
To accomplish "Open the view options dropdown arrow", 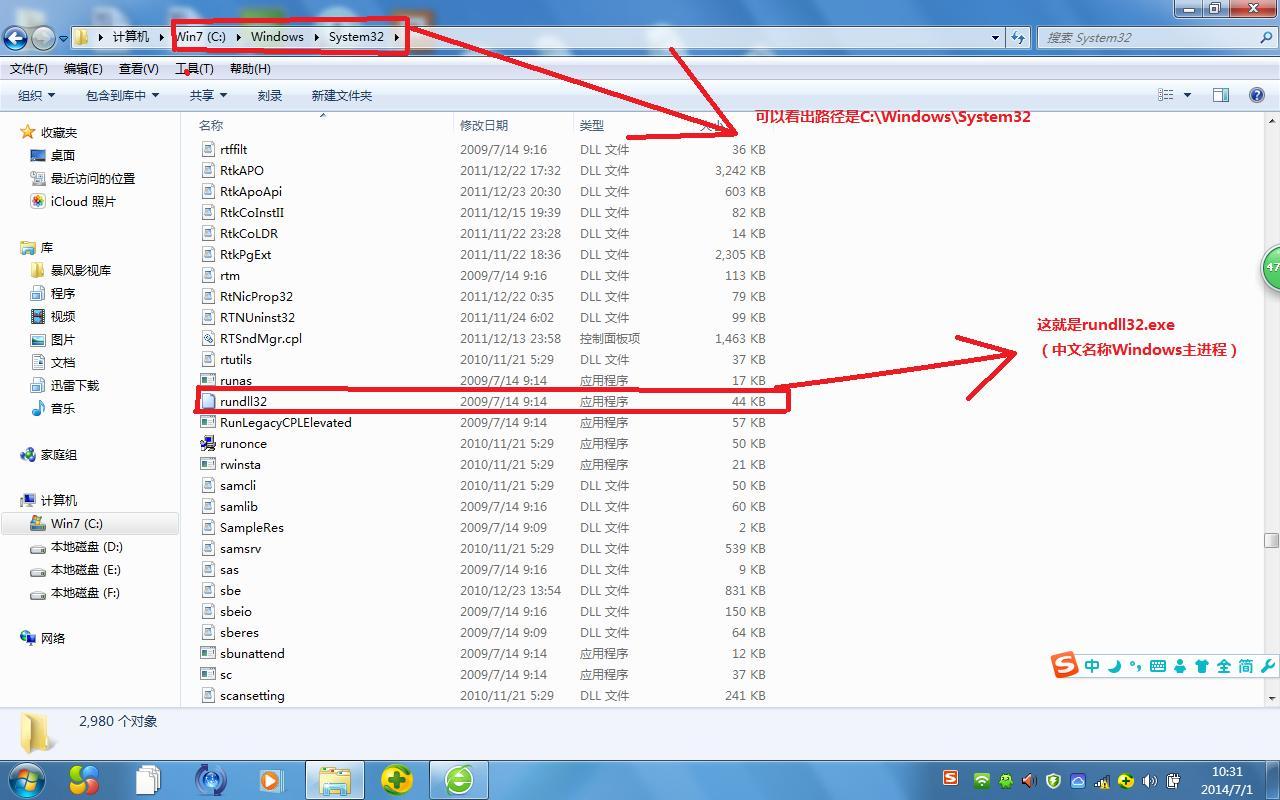I will click(1187, 95).
